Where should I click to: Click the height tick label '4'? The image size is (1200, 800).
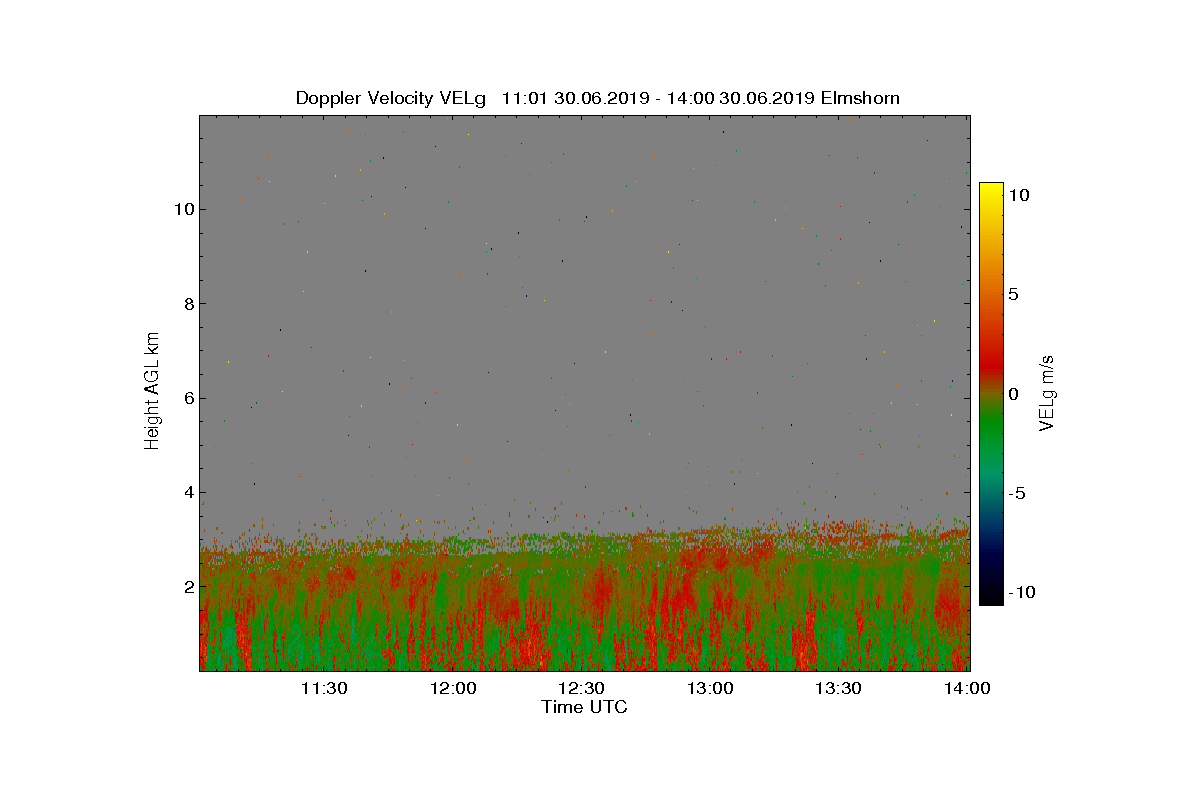point(187,492)
